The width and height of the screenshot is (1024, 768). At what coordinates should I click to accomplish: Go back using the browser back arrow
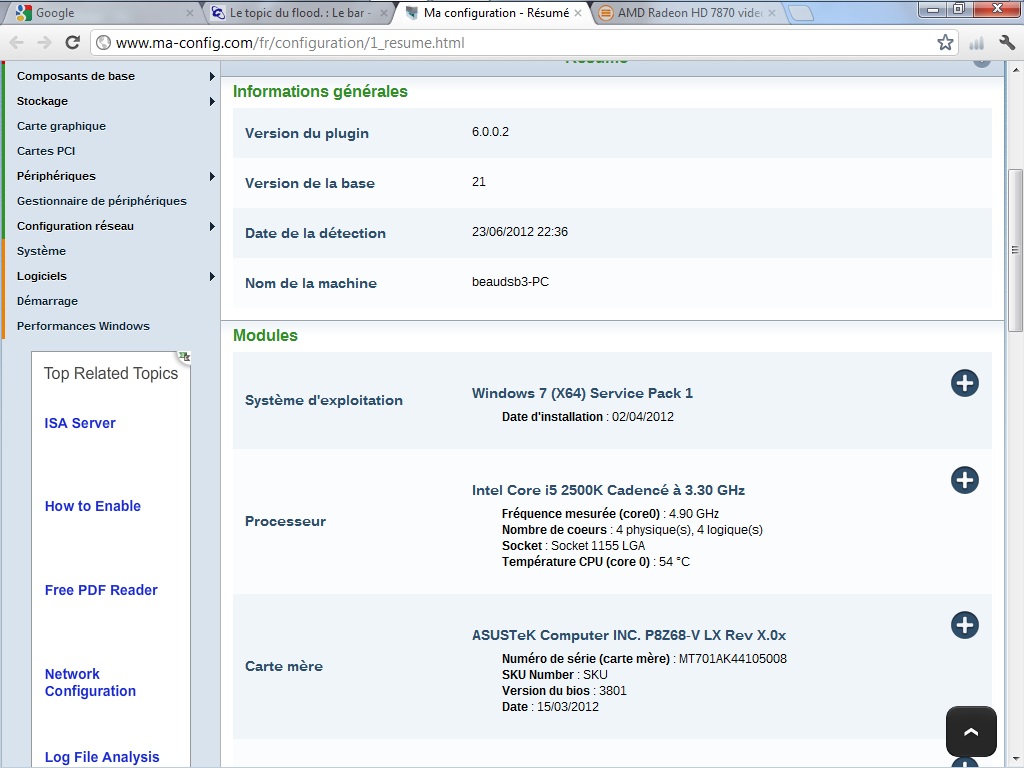(17, 43)
